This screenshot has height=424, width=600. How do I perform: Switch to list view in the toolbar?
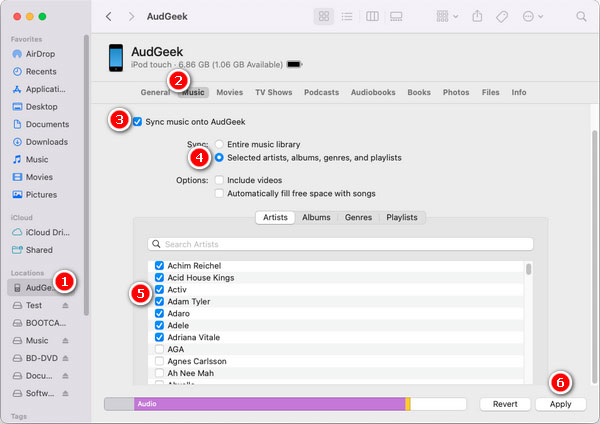(x=347, y=16)
